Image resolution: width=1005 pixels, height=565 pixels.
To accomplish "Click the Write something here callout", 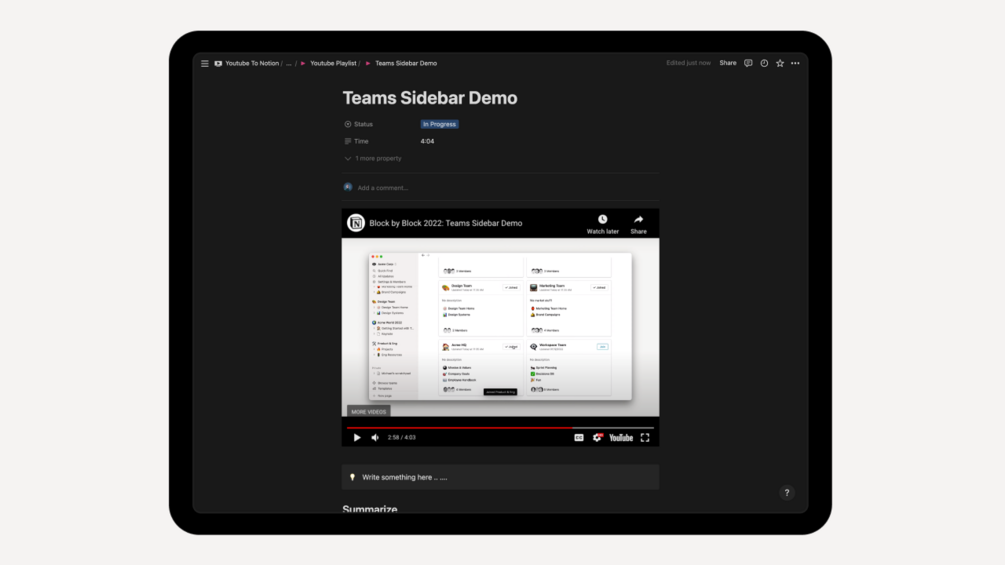I will (x=500, y=477).
